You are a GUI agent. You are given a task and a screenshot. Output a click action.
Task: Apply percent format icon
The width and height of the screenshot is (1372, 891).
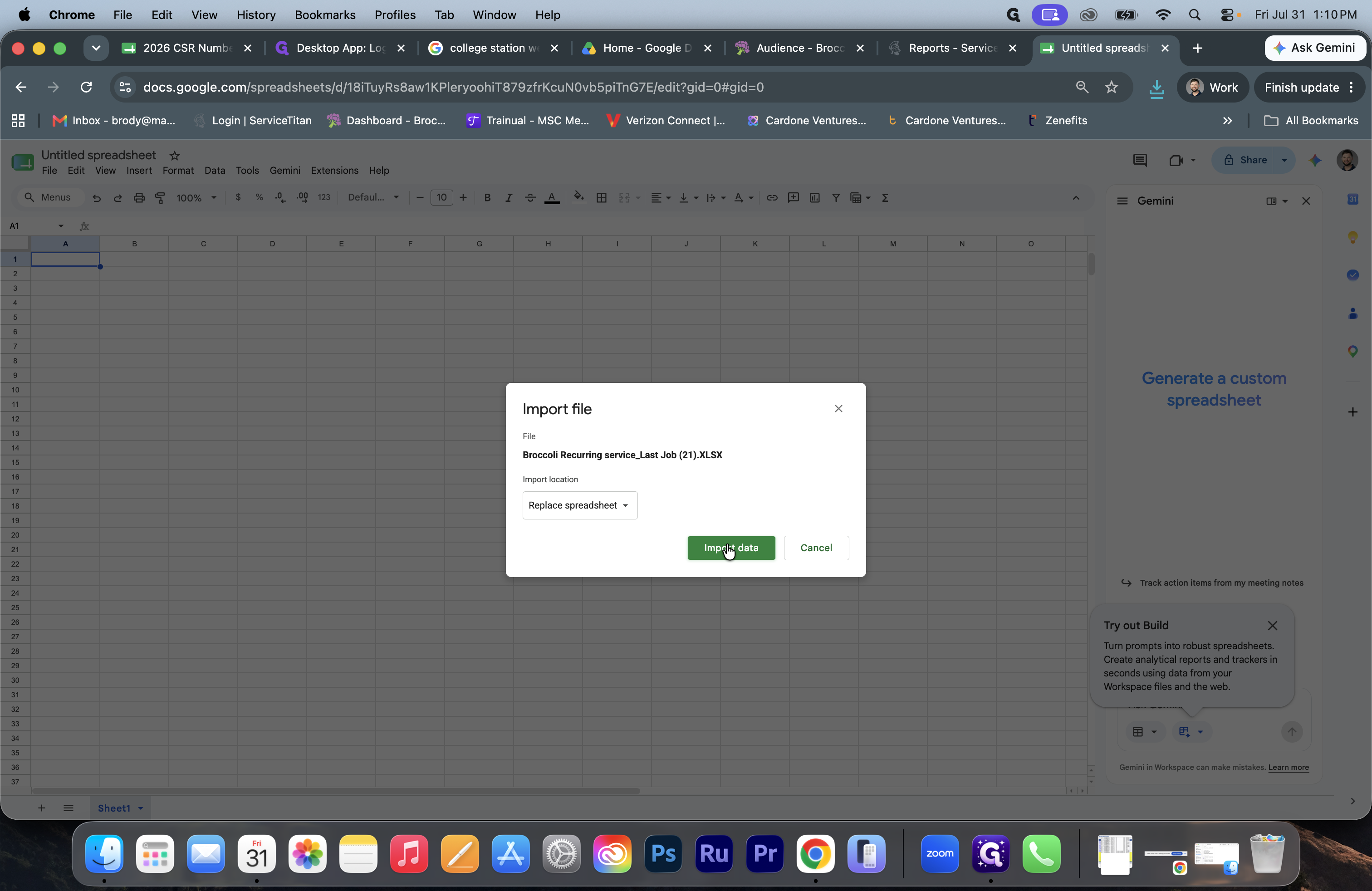[x=260, y=198]
